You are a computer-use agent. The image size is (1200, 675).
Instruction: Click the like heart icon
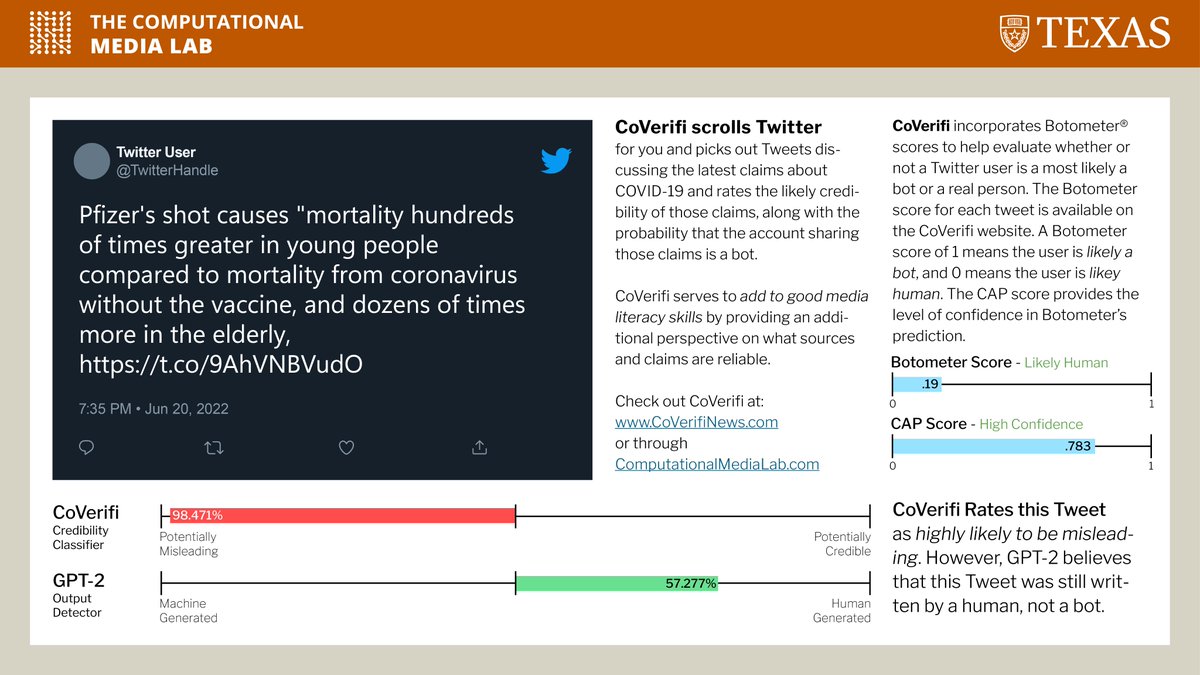(346, 447)
